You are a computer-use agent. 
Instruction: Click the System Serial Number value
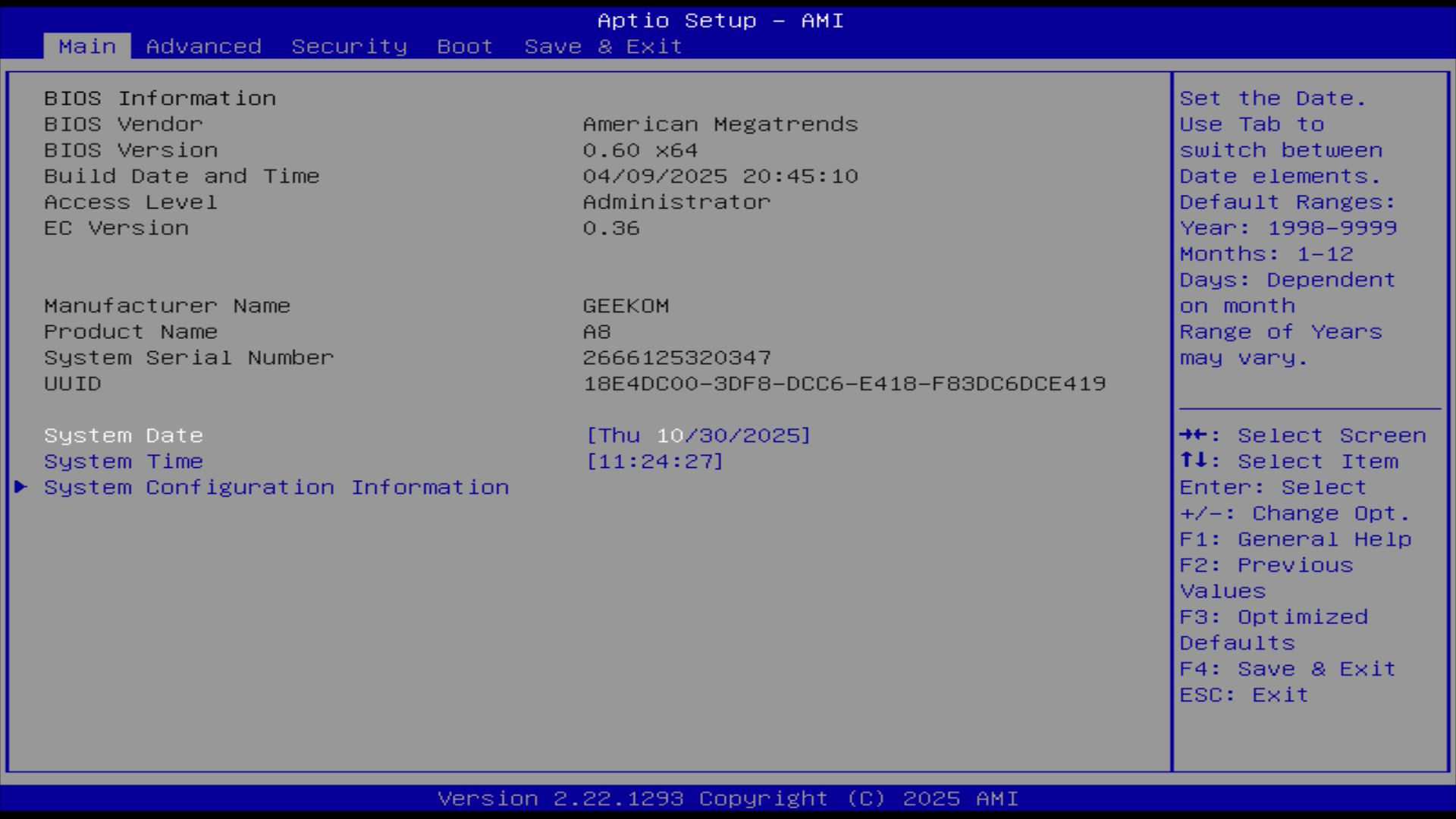tap(676, 358)
